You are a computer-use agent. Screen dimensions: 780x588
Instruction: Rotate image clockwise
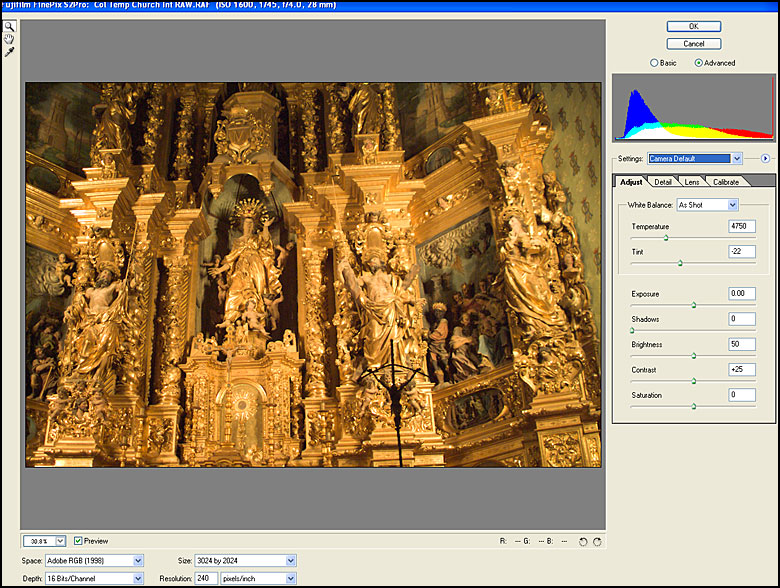597,542
